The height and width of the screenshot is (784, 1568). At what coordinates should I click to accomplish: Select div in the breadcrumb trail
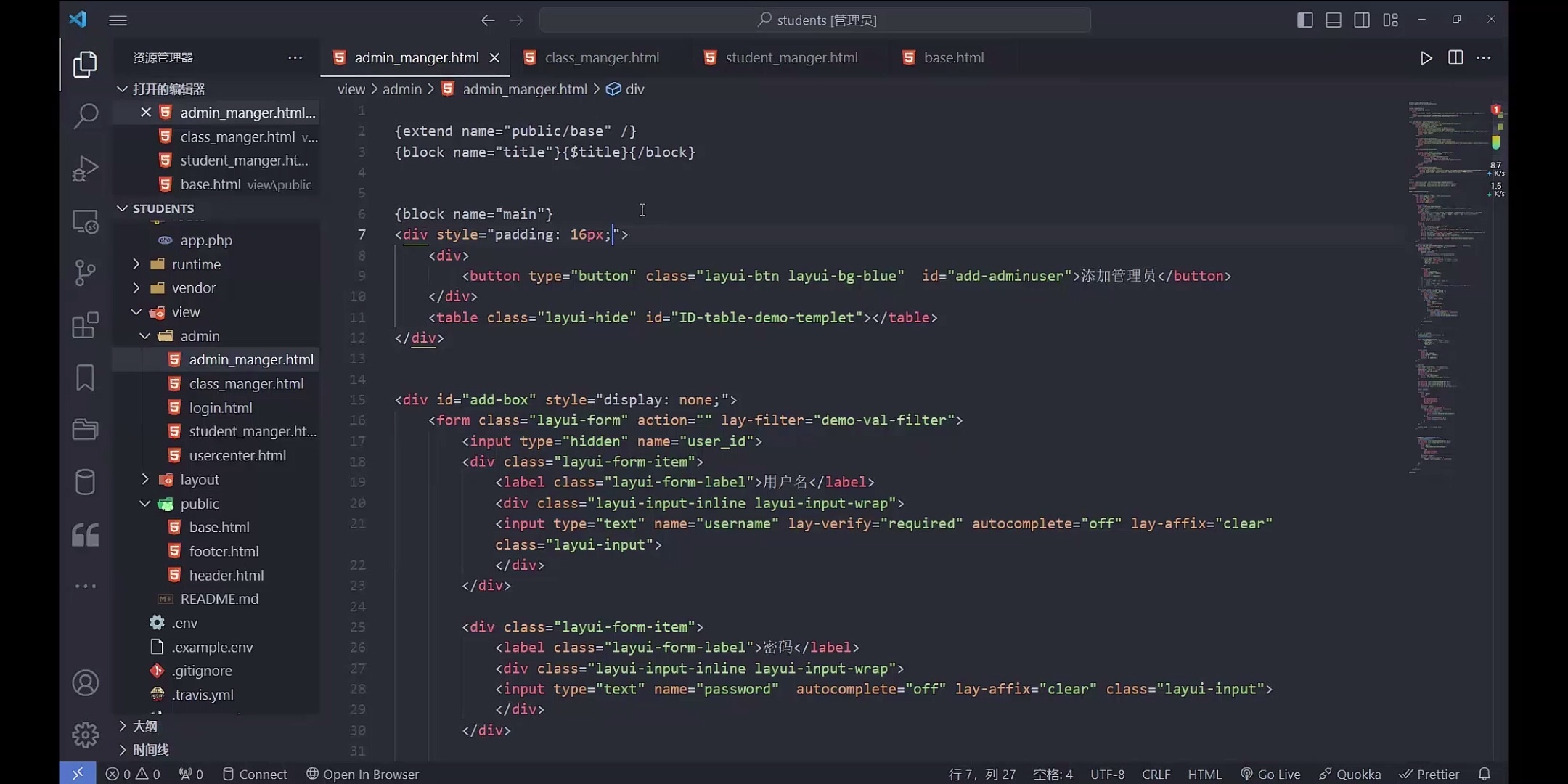click(635, 89)
